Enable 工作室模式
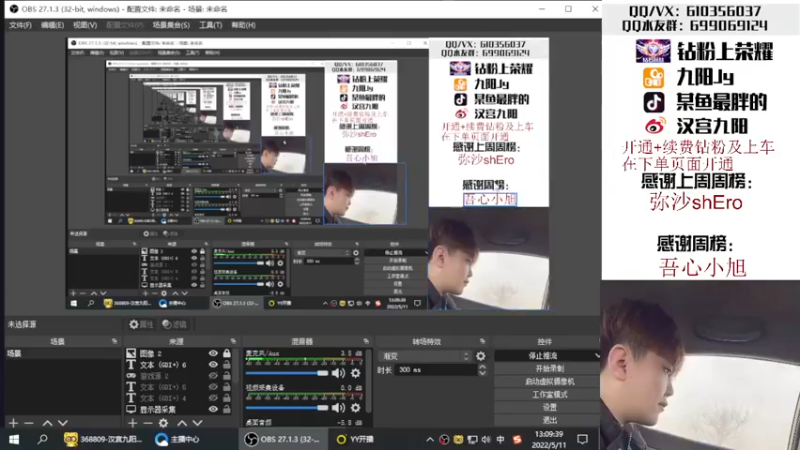 click(x=549, y=394)
